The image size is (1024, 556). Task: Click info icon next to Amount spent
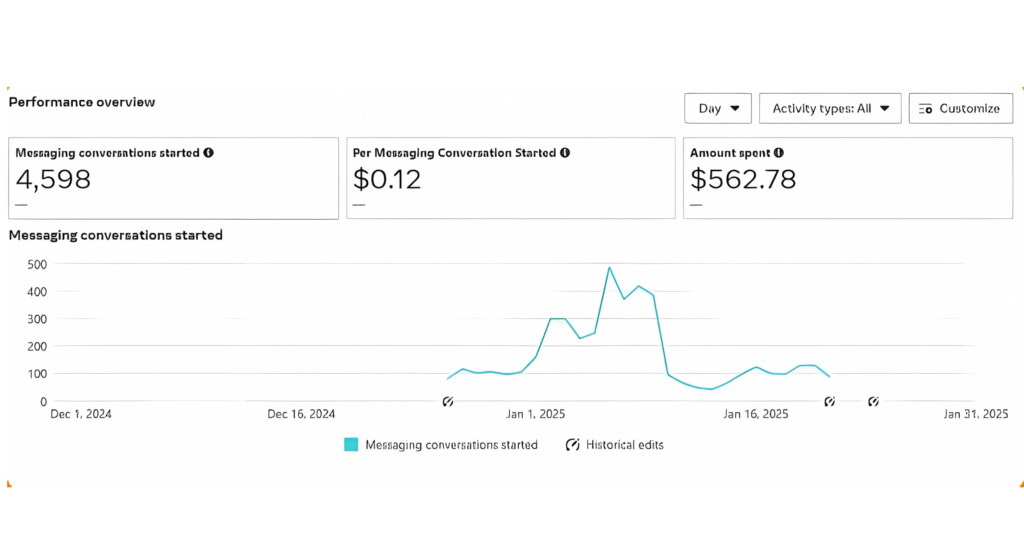pyautogui.click(x=779, y=153)
